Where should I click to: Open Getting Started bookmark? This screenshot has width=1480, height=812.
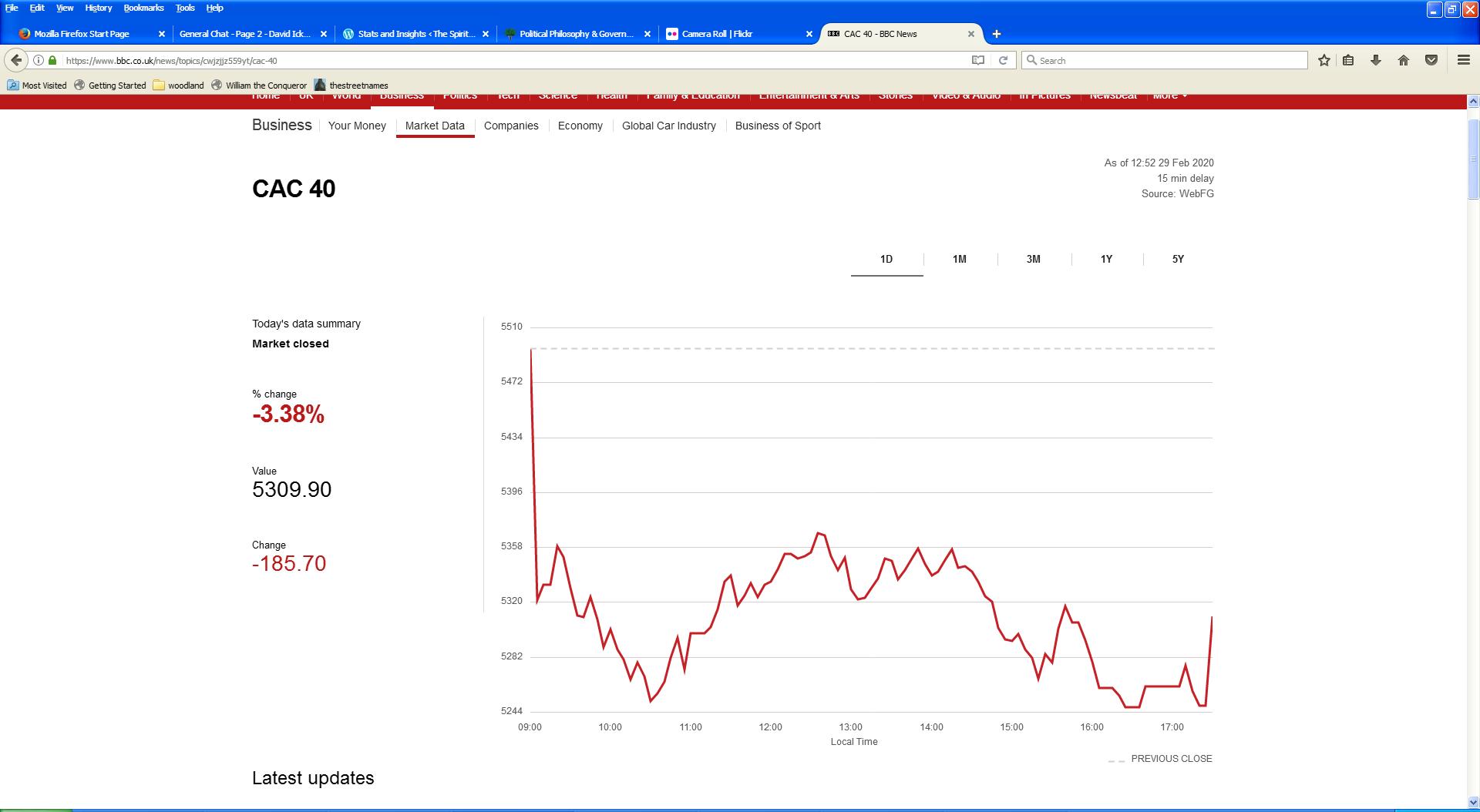click(110, 86)
